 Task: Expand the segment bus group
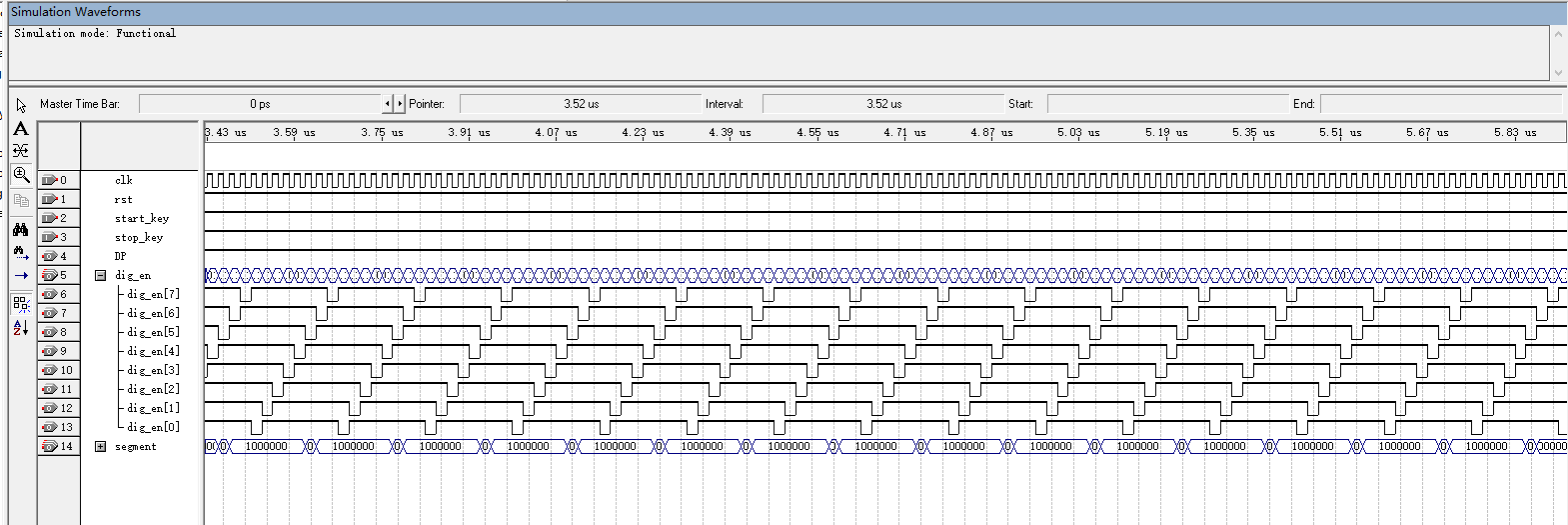pyautogui.click(x=100, y=447)
